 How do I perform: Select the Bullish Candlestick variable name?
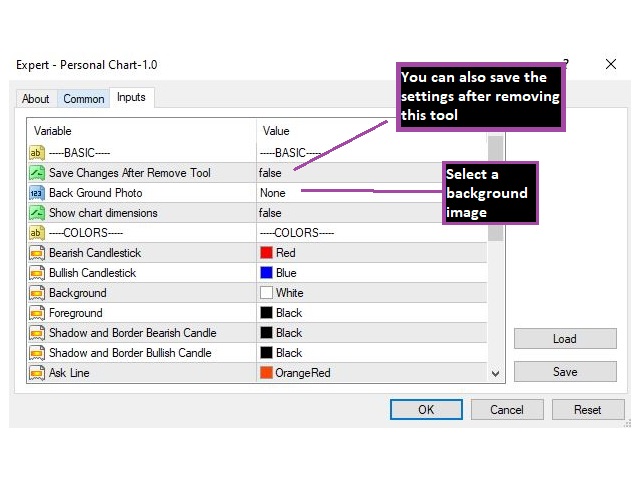coord(93,273)
